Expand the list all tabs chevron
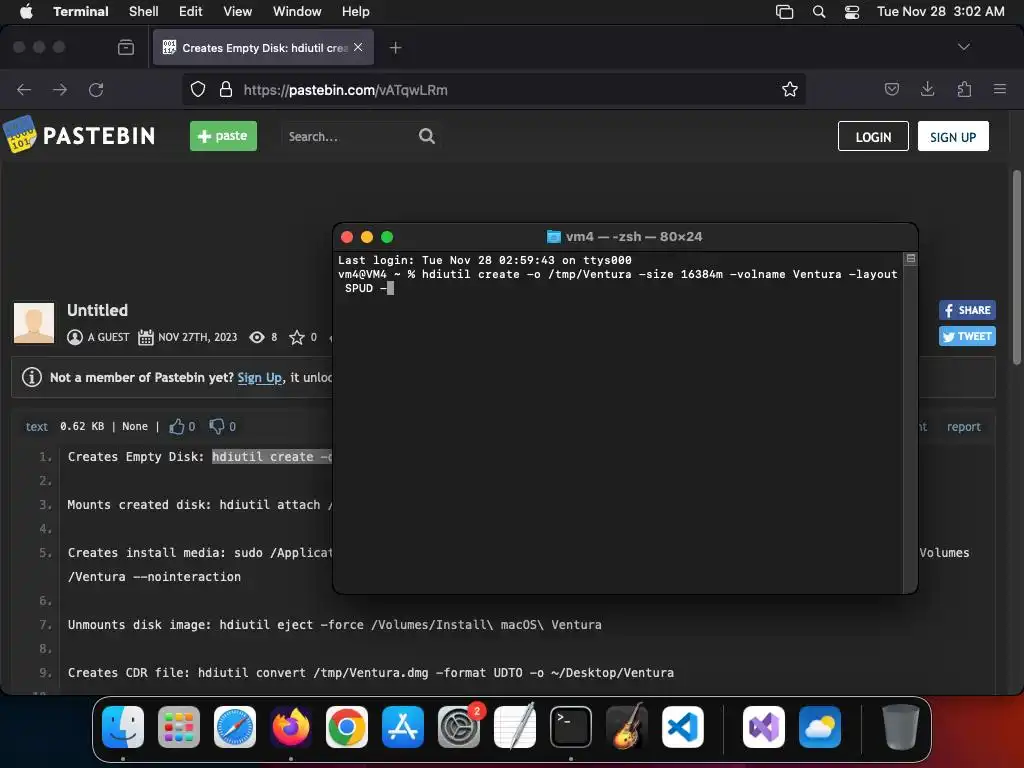 point(963,47)
